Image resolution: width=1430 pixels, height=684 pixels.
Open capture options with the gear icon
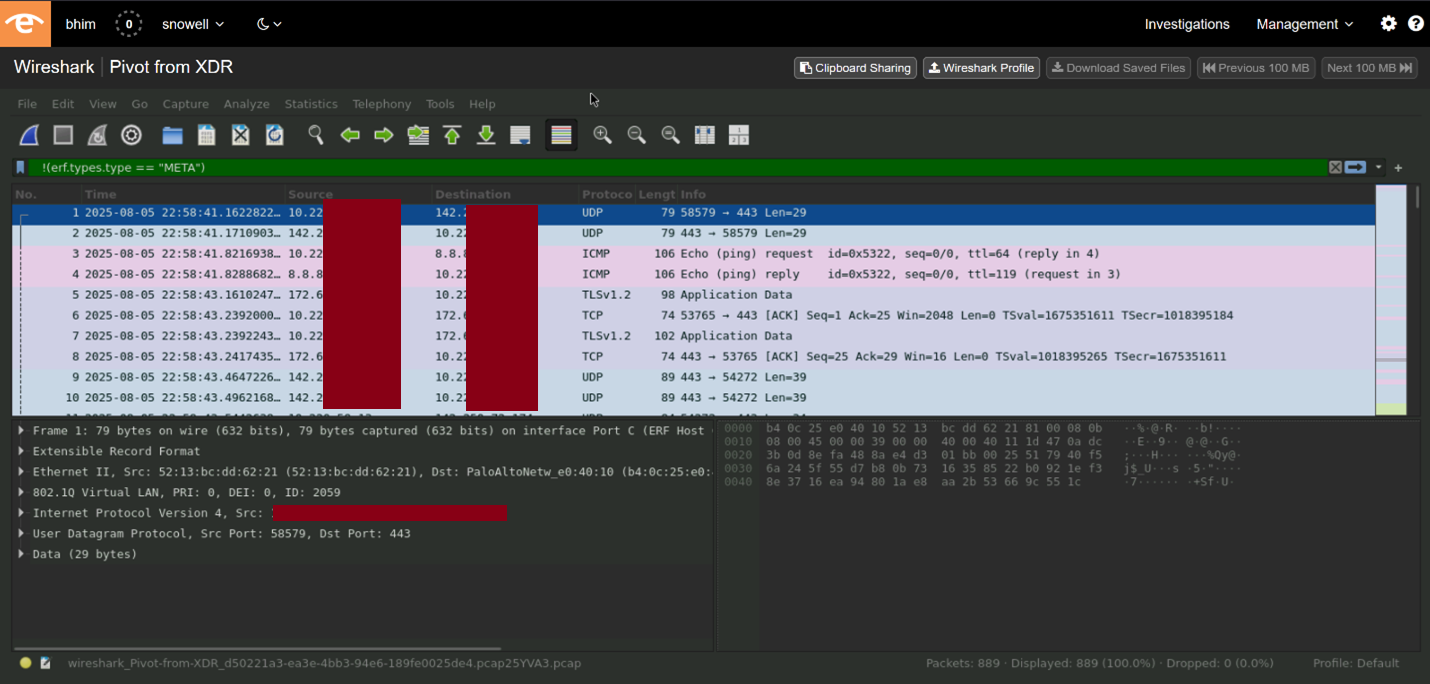point(131,135)
